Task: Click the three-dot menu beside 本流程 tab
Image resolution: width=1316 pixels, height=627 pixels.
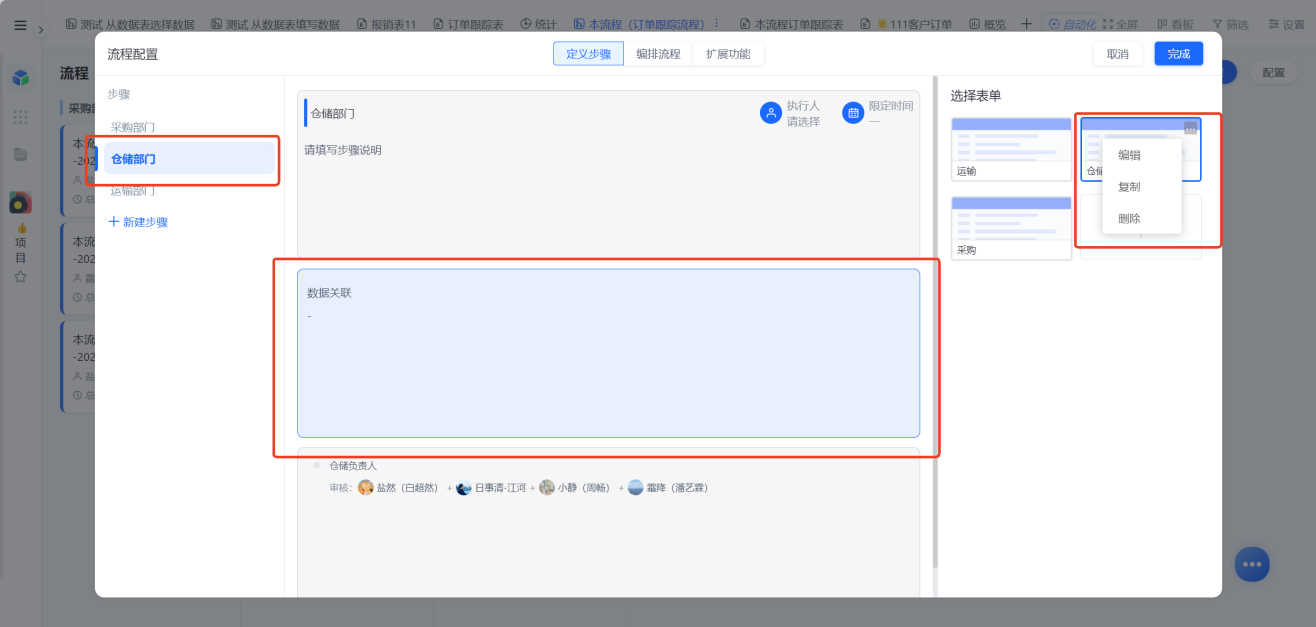Action: pyautogui.click(x=715, y=23)
